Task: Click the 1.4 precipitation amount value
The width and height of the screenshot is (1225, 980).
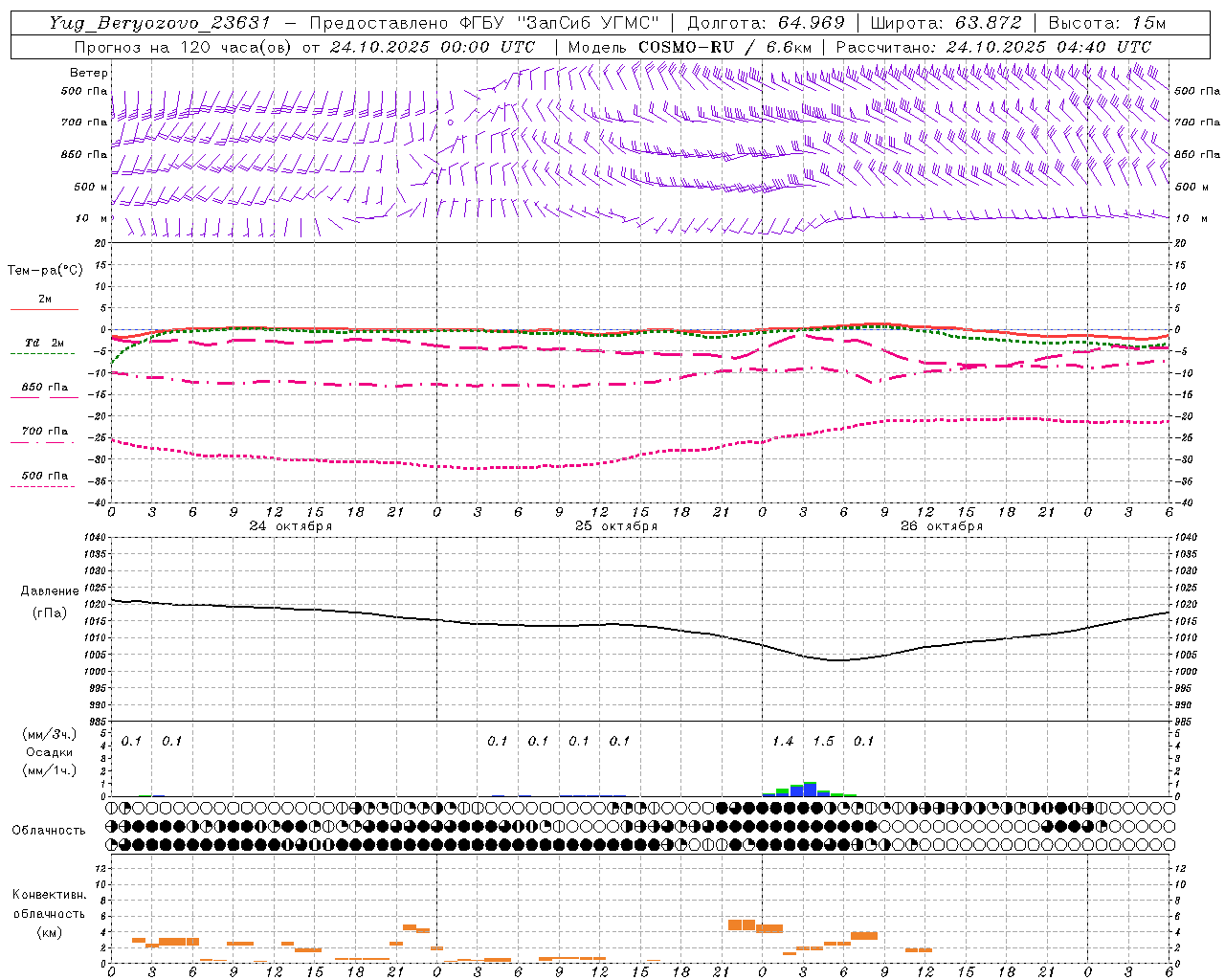Action: 783,741
